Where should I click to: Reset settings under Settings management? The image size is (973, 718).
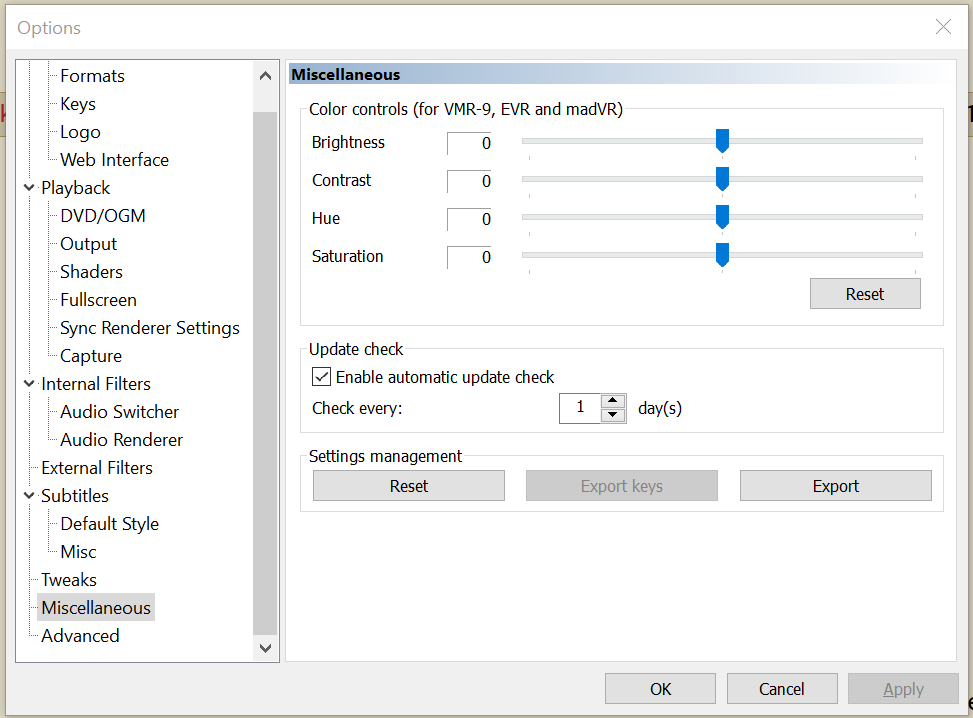click(408, 486)
